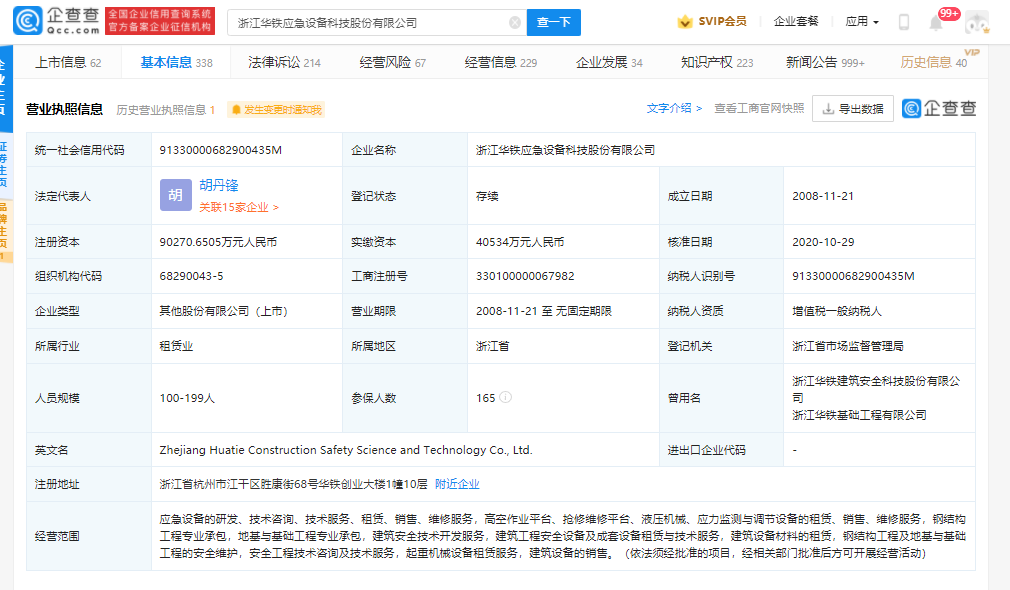This screenshot has width=1010, height=590.
Task: Click 导出数据 export button
Action: [853, 108]
